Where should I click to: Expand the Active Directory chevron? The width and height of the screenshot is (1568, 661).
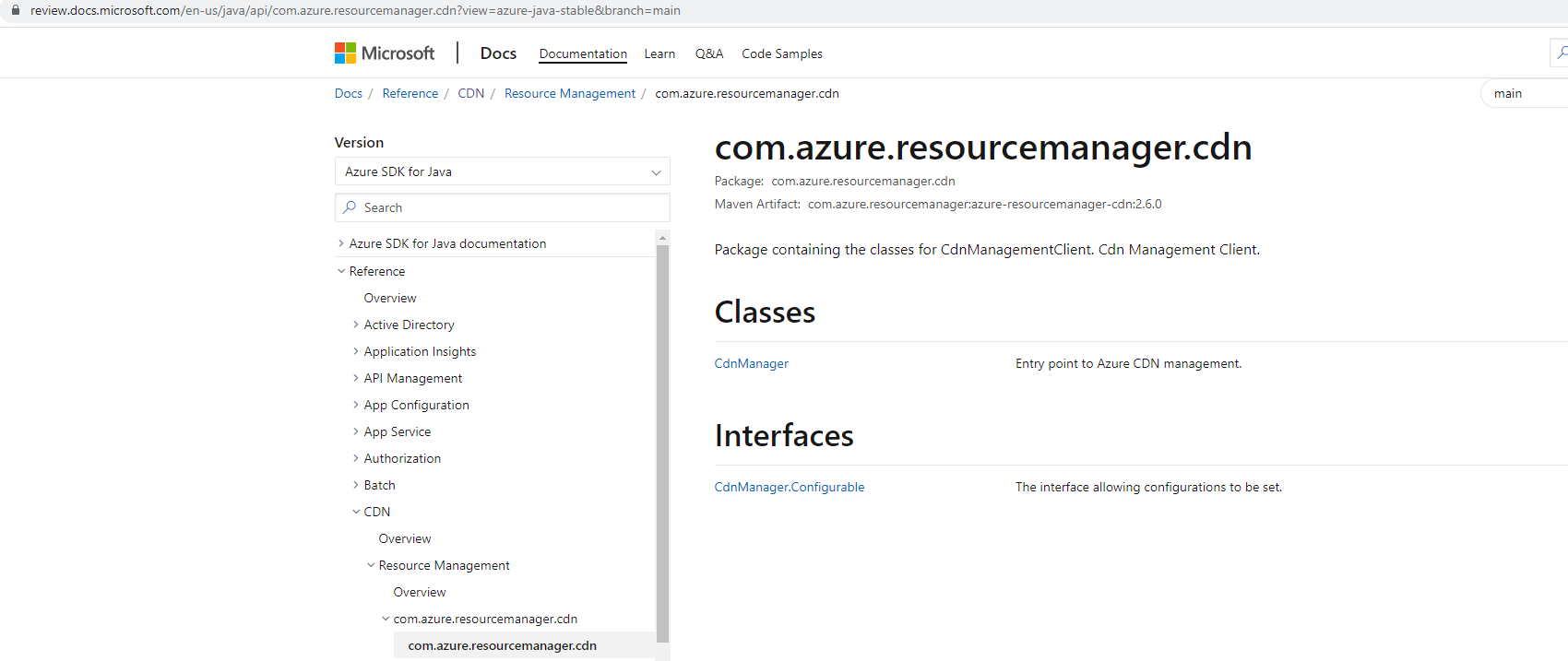(356, 325)
